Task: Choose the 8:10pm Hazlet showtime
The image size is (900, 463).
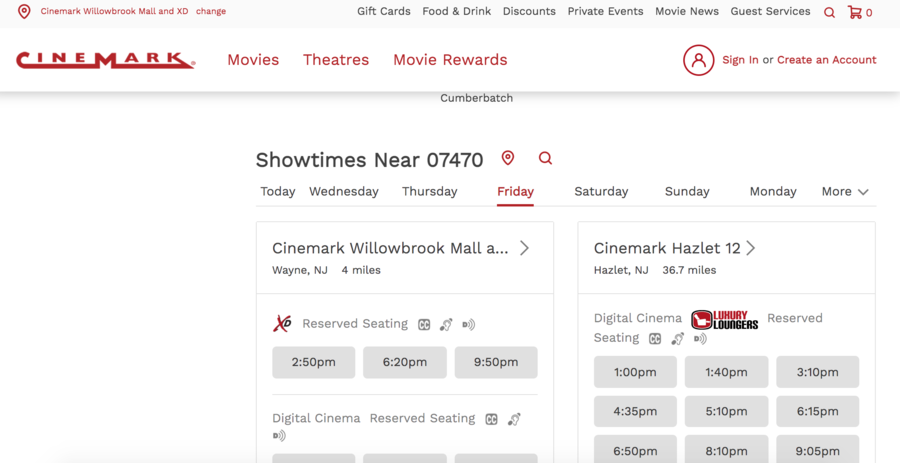Action: pyautogui.click(x=726, y=450)
